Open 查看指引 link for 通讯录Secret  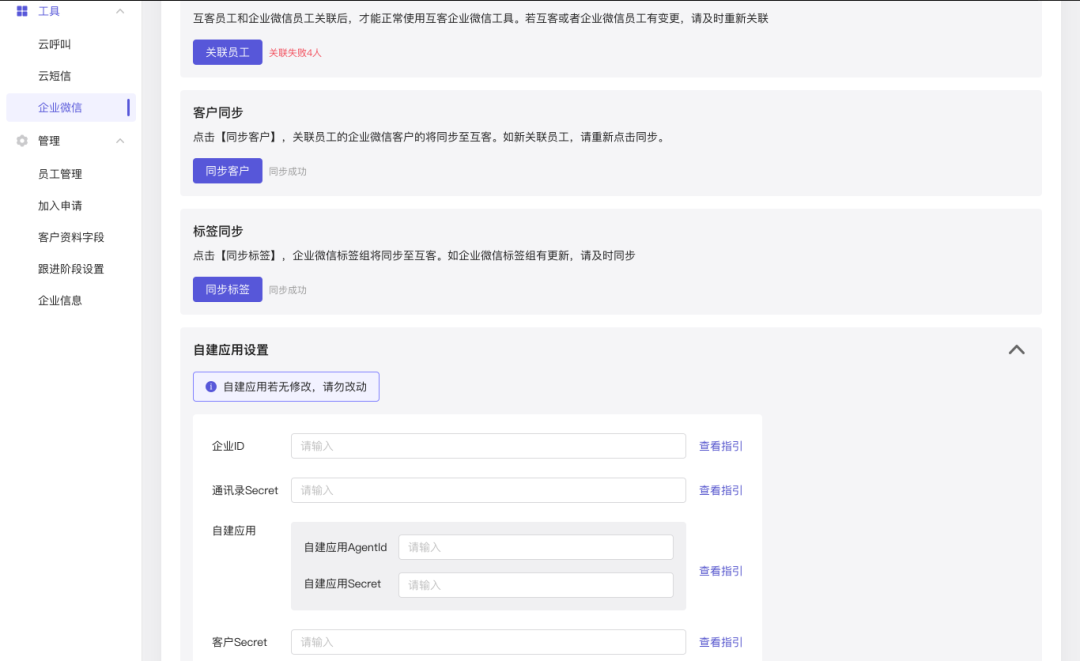coord(720,490)
